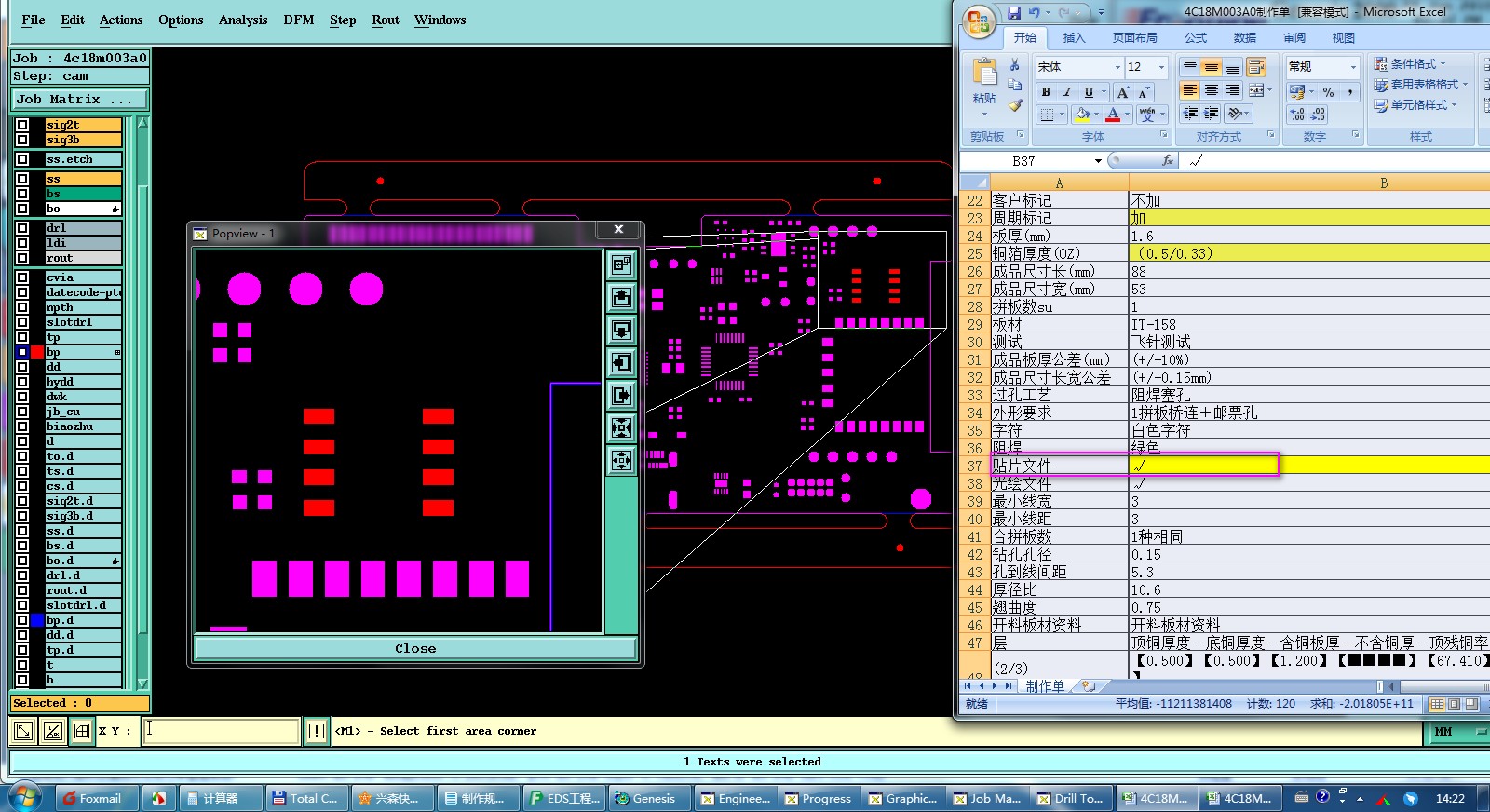Click the top Popview window-link icon
1490x812 pixels.
coord(621,264)
